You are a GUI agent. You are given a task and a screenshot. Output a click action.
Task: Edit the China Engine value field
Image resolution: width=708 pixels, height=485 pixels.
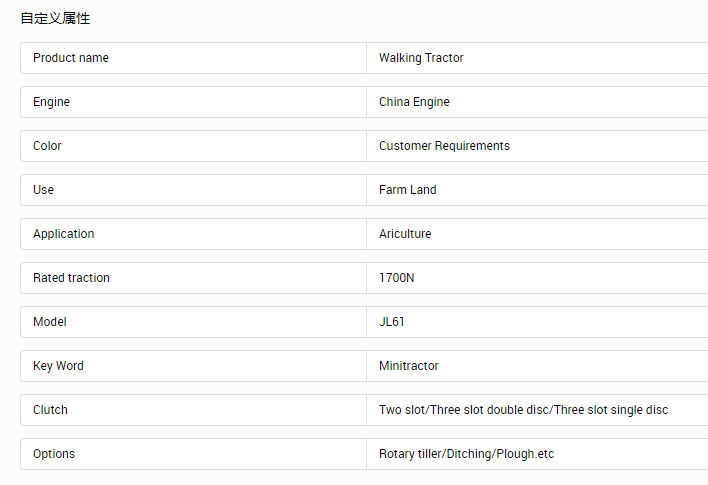[537, 102]
